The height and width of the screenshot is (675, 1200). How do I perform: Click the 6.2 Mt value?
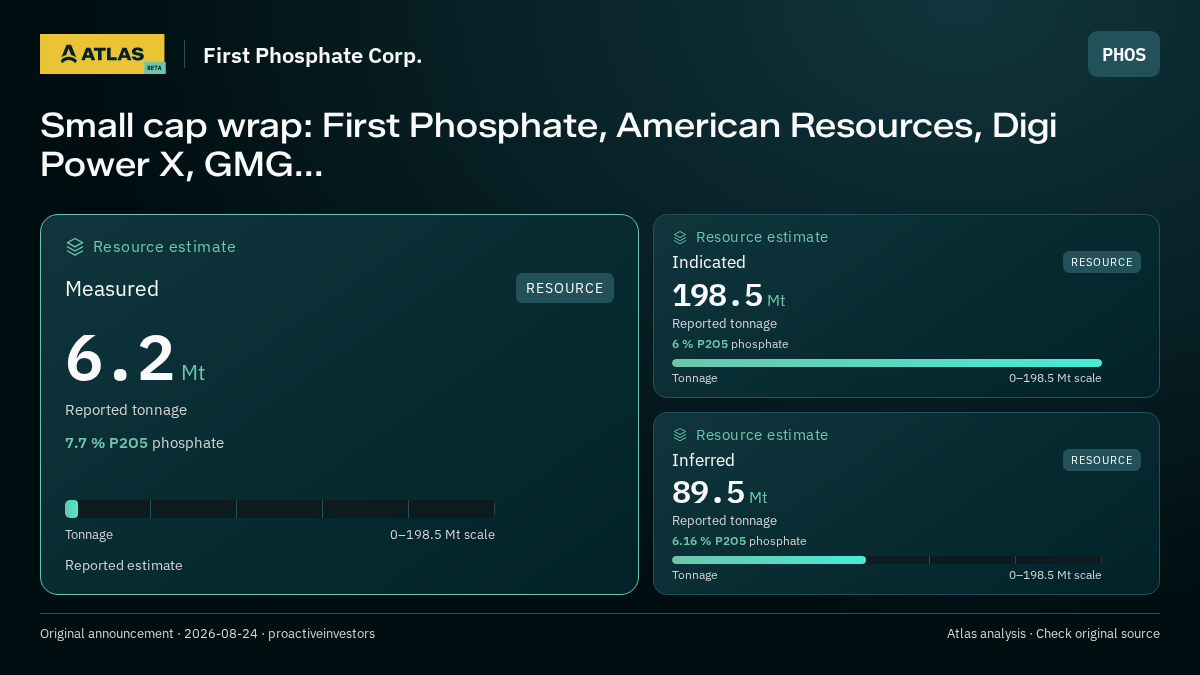(x=135, y=359)
